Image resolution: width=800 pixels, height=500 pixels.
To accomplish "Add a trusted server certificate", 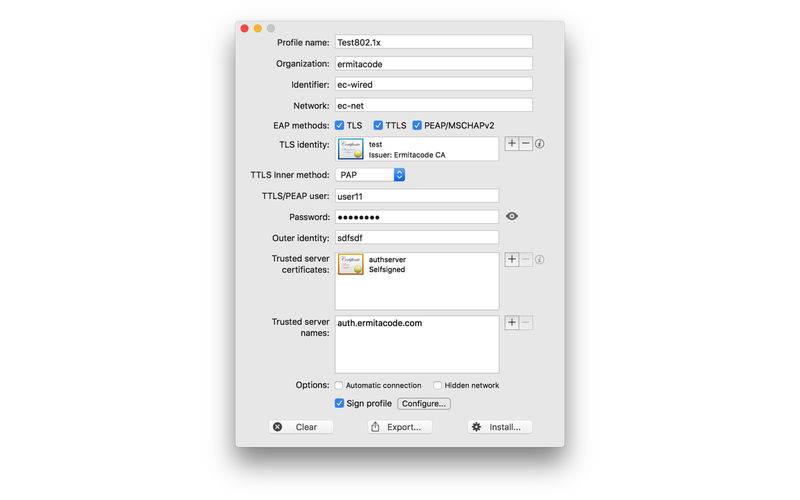I will point(512,259).
